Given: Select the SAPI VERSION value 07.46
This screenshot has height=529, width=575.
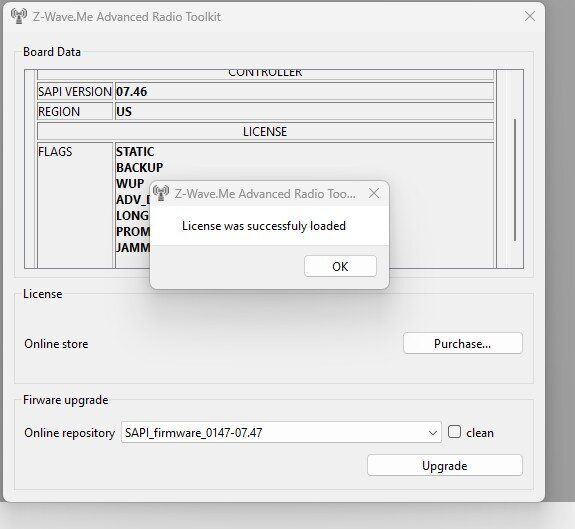Looking at the screenshot, I should click(x=131, y=92).
